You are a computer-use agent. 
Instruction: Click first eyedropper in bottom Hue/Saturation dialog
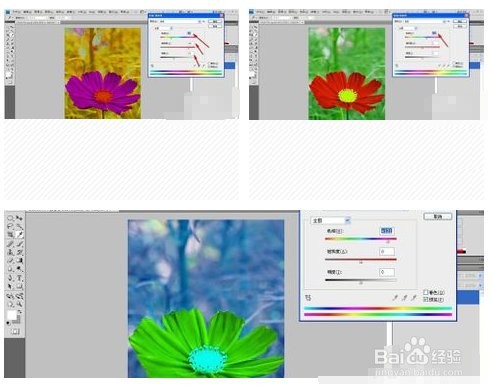pyautogui.click(x=395, y=297)
